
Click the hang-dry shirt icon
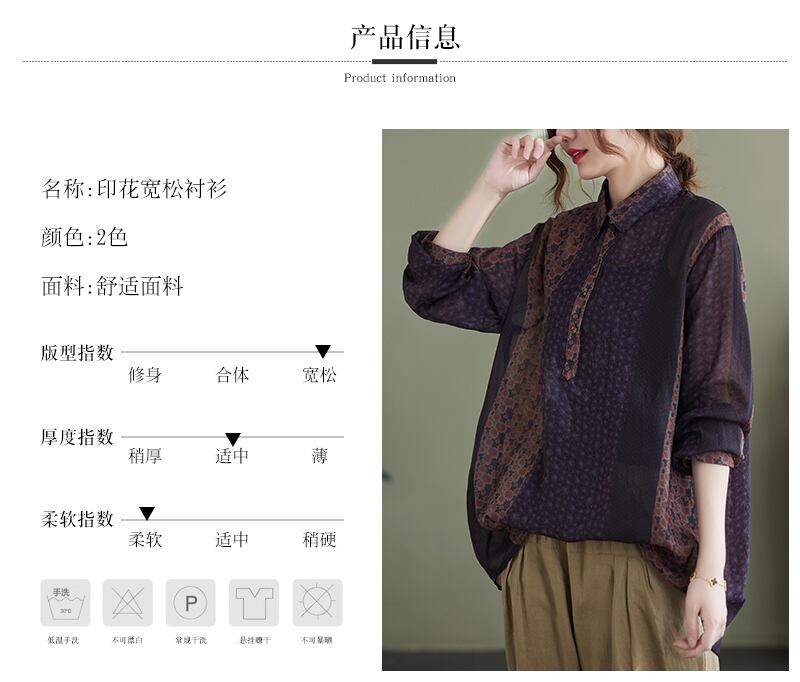coord(254,602)
